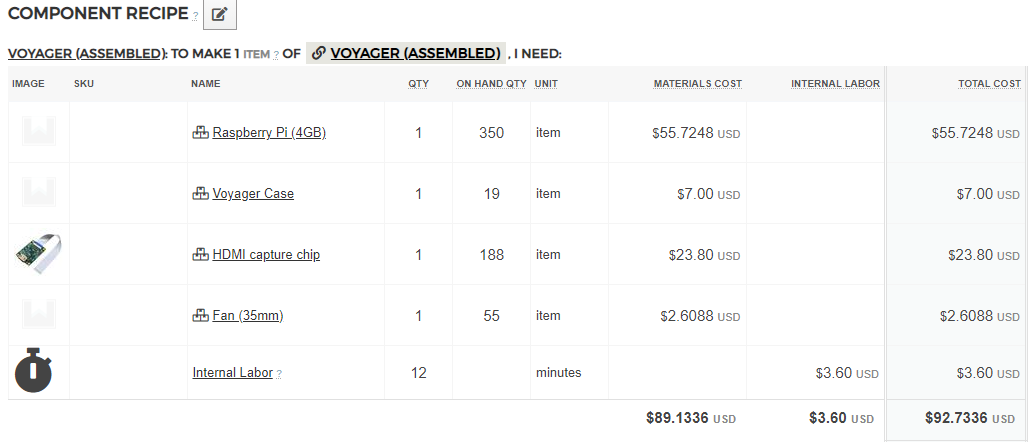Open the Voyager Case component link

[x=253, y=194]
